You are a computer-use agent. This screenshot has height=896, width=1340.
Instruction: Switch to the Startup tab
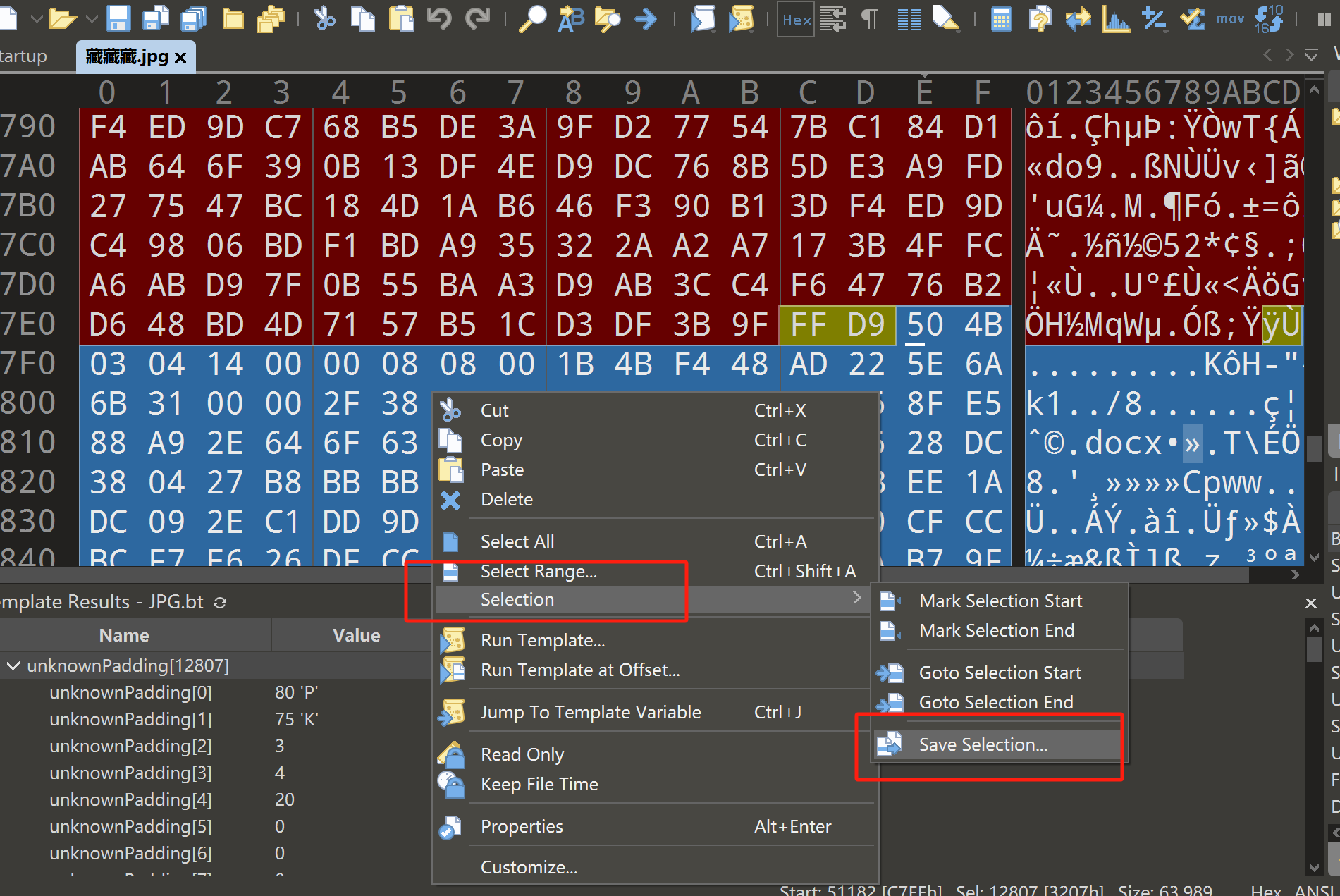tap(23, 56)
